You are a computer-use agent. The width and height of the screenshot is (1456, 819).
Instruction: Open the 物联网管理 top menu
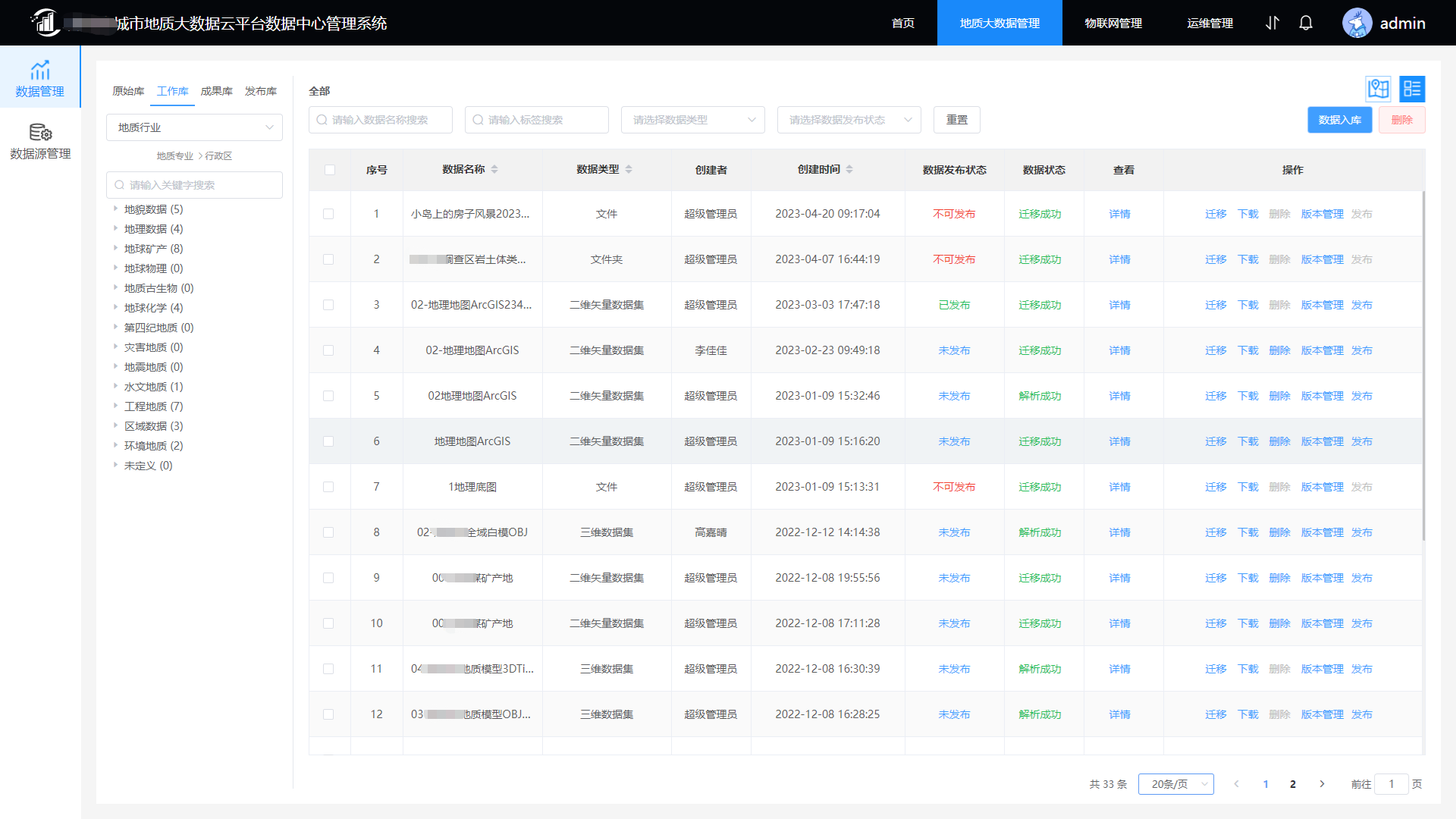pyautogui.click(x=1112, y=23)
